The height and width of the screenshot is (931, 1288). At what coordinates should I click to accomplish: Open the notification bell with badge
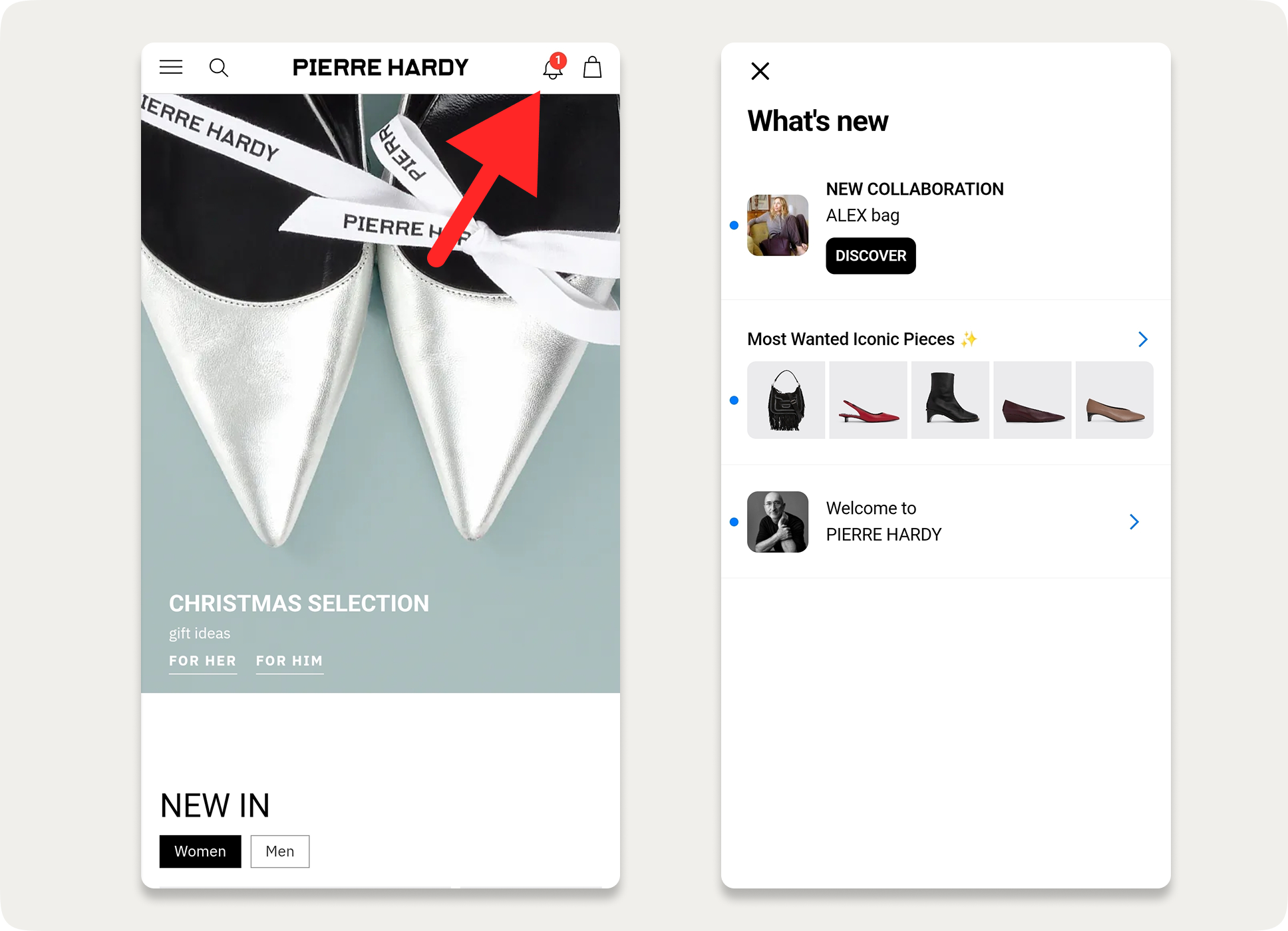[554, 66]
